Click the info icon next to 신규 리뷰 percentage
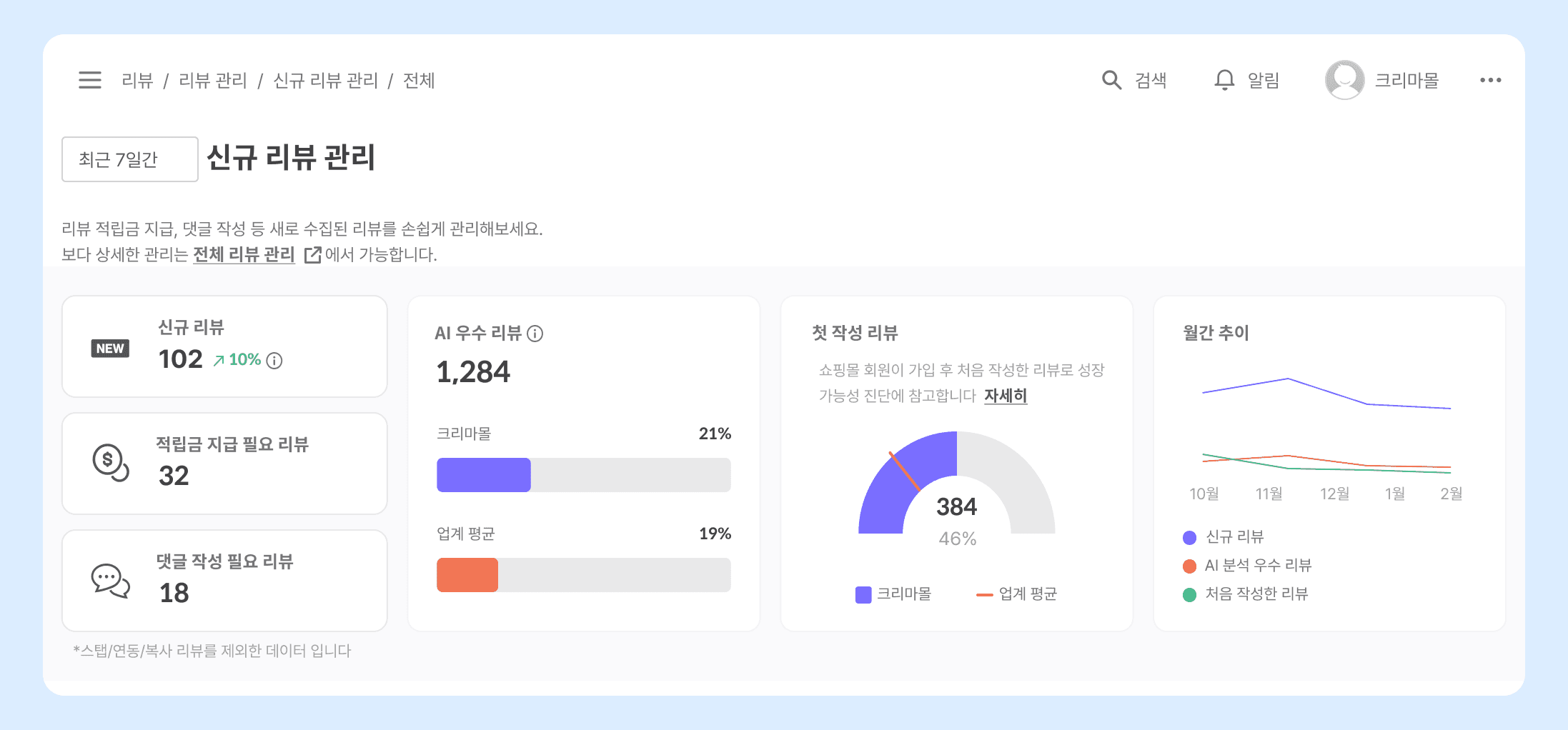This screenshot has width=1568, height=730. (274, 361)
